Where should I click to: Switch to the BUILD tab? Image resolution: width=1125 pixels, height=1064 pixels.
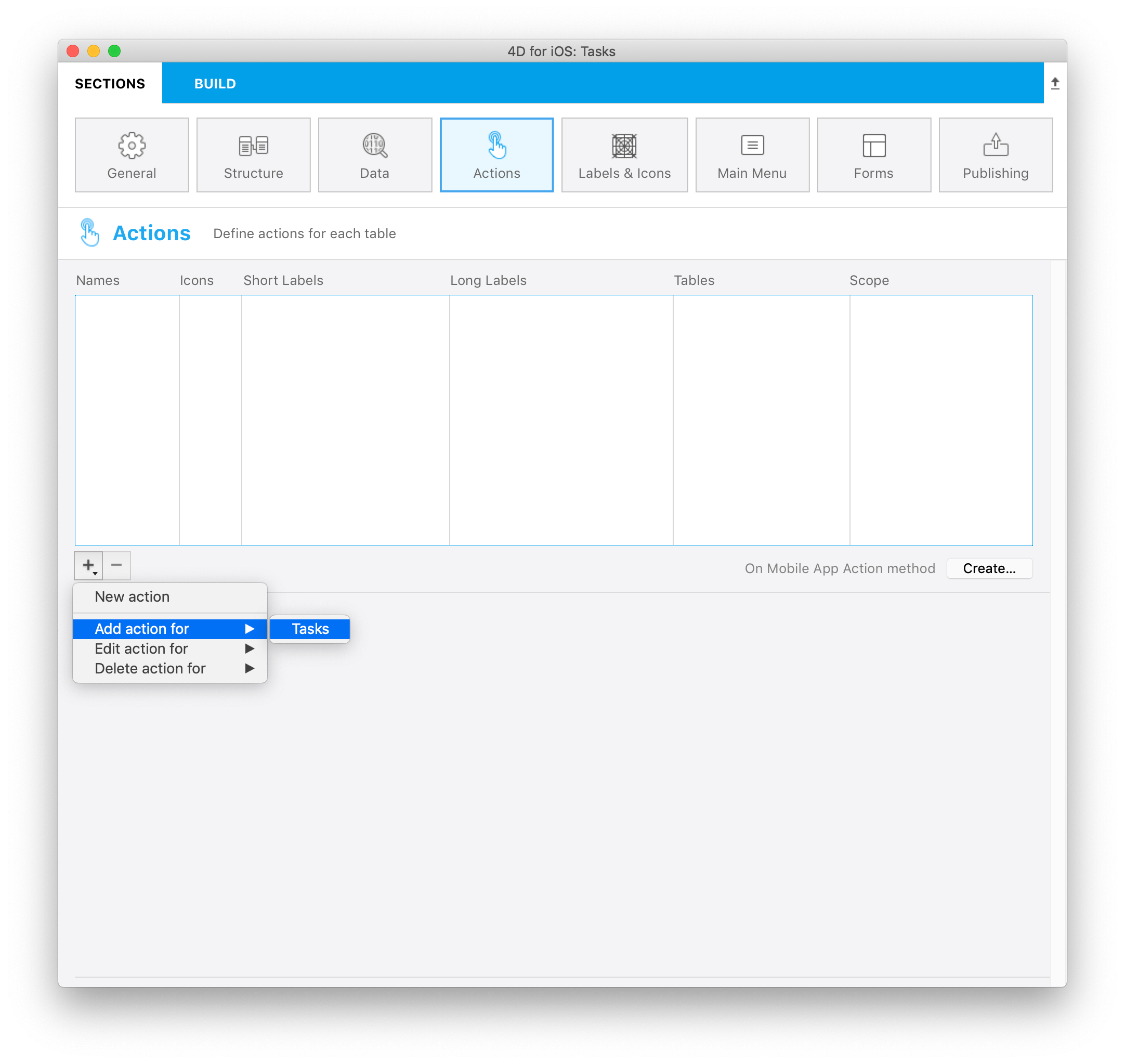point(215,83)
